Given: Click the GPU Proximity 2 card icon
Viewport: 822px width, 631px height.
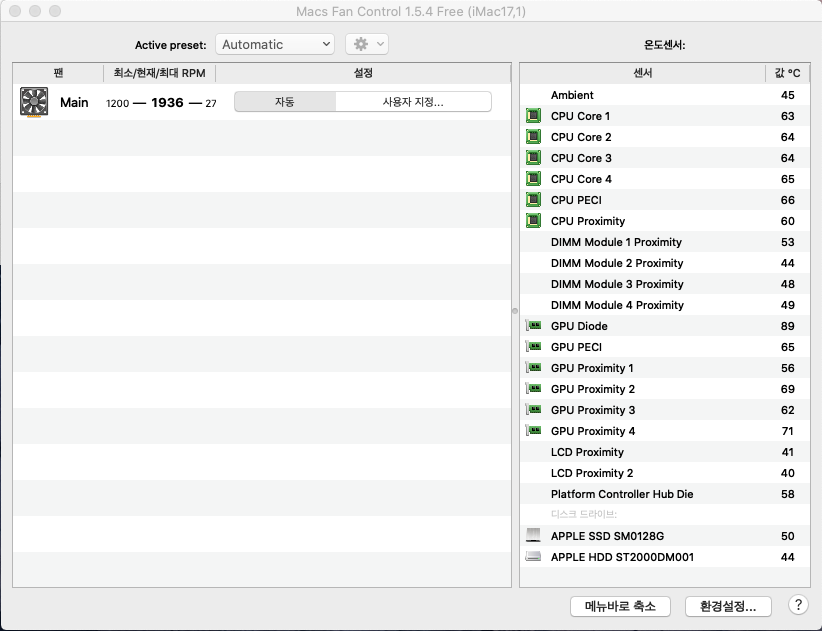Looking at the screenshot, I should 533,389.
